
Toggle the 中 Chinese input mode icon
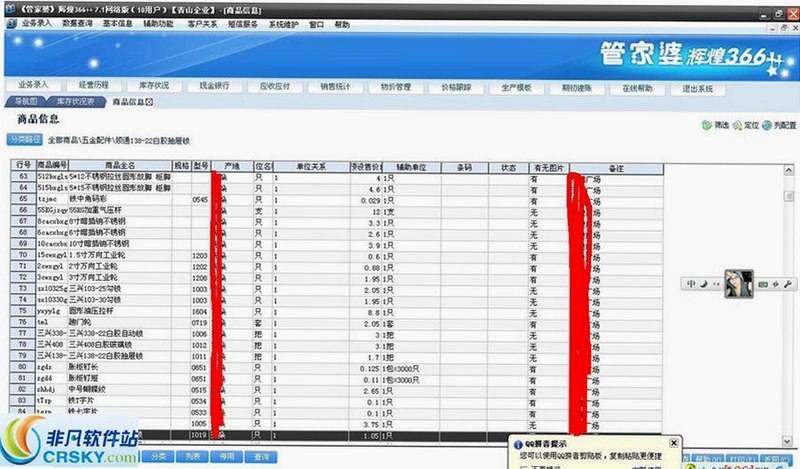691,284
